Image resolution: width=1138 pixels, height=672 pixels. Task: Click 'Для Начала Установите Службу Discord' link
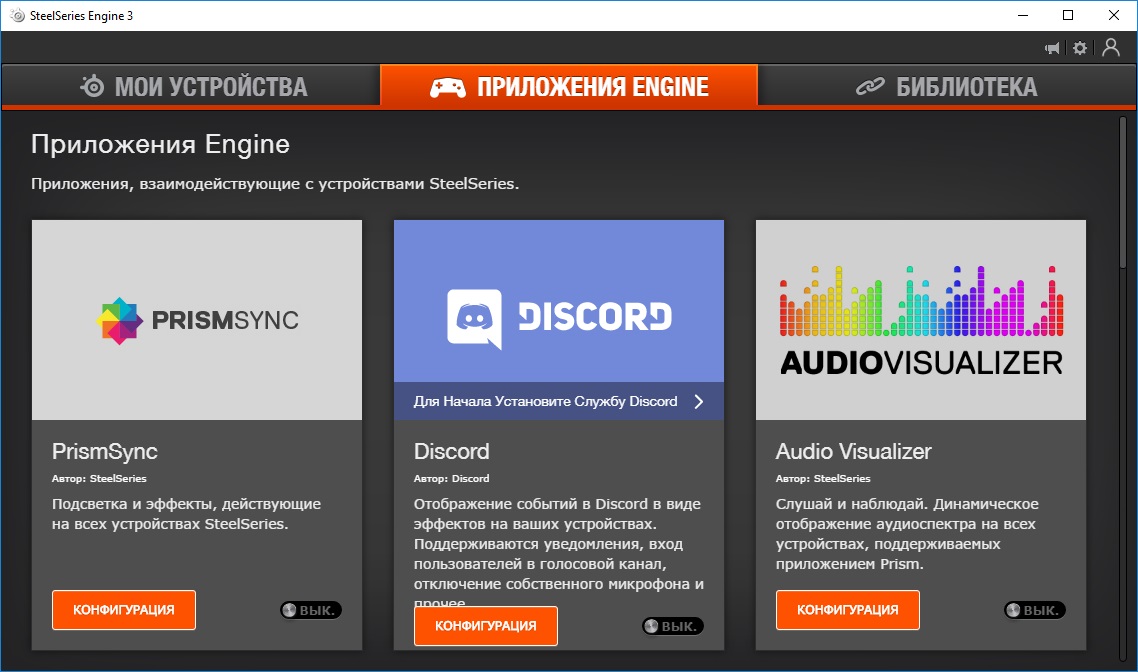545,401
